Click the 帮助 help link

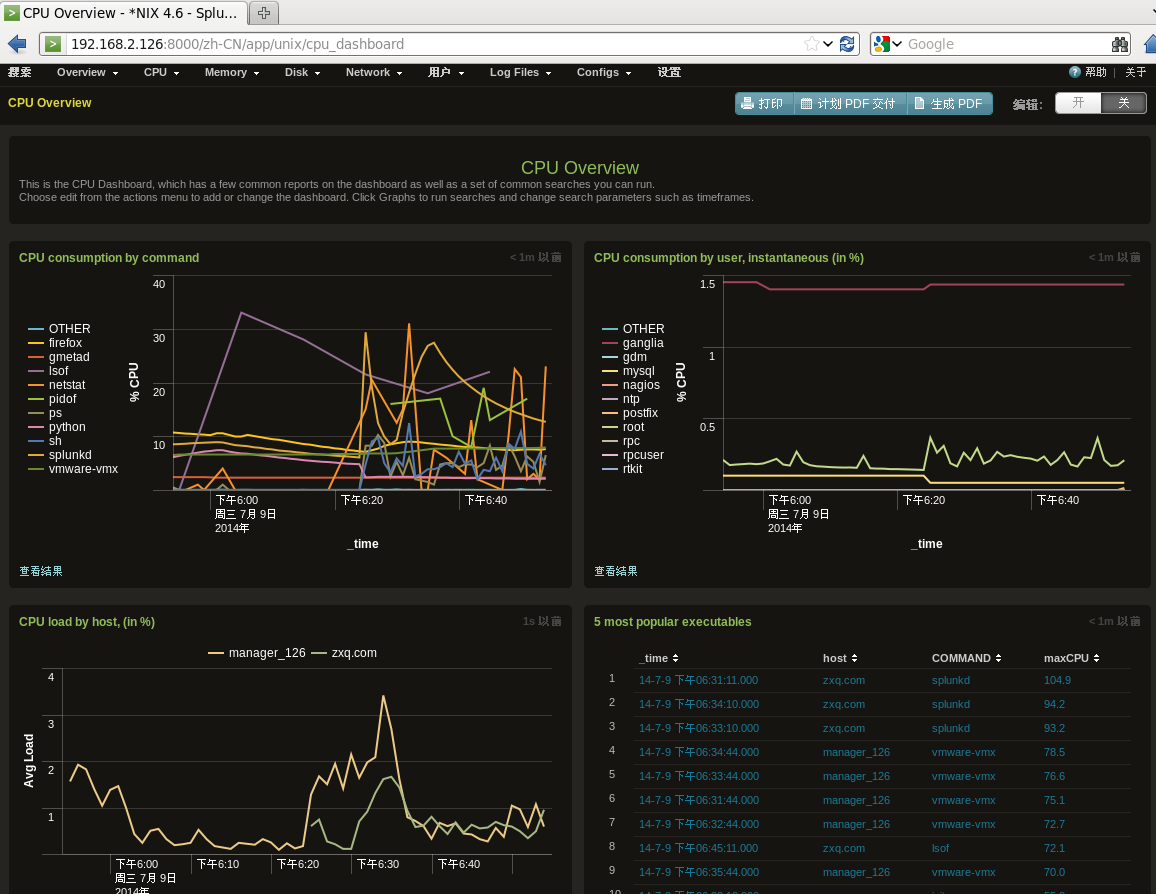1096,72
